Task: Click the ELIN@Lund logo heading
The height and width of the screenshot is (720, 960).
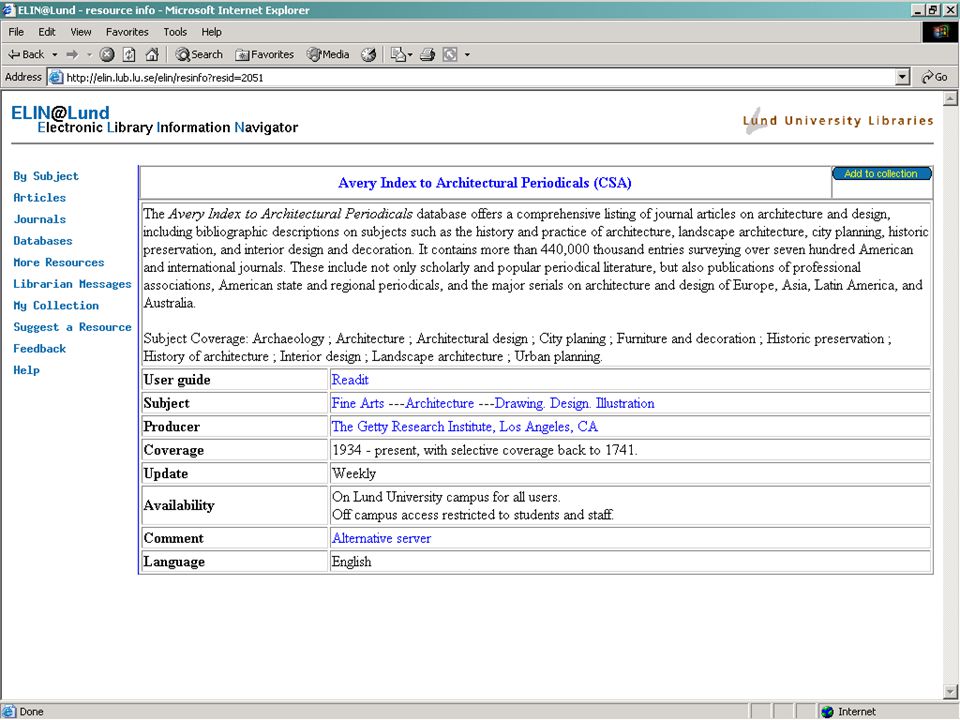Action: pyautogui.click(x=60, y=113)
